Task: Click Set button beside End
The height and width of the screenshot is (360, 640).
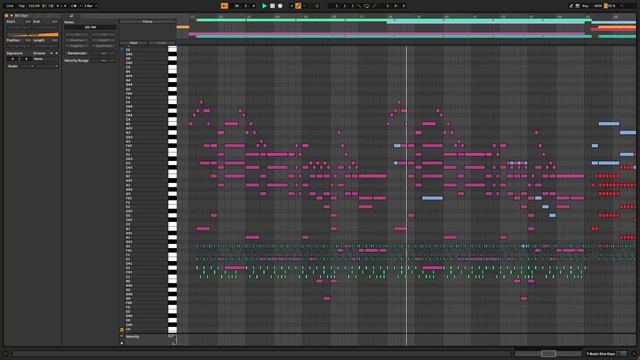Action: point(54,22)
